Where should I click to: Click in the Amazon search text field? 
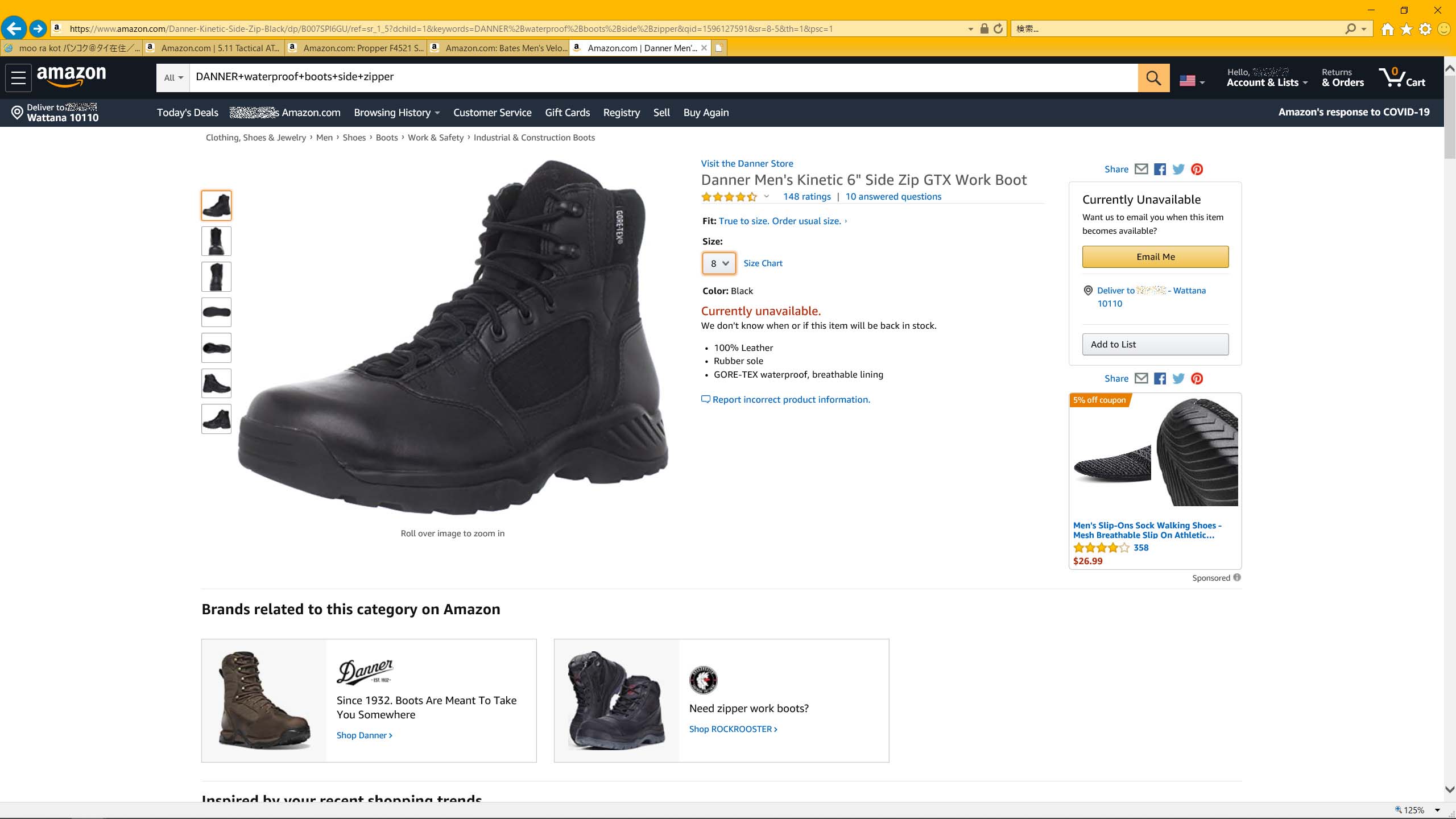click(663, 77)
